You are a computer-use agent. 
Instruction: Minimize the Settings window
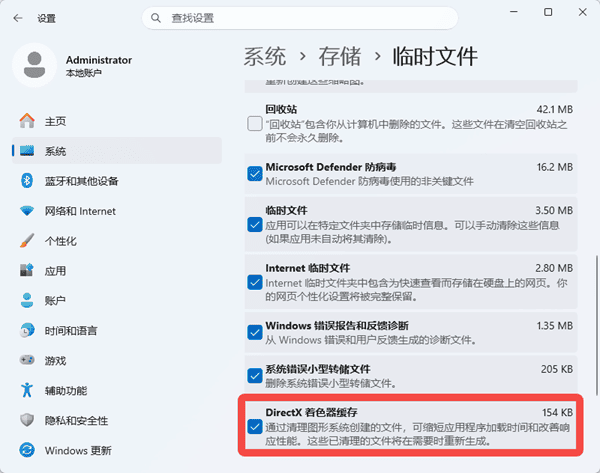514,12
